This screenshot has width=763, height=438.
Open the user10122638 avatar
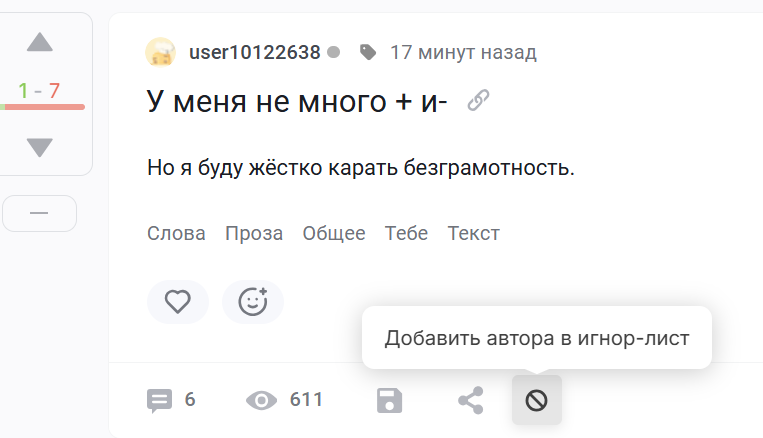(x=161, y=52)
